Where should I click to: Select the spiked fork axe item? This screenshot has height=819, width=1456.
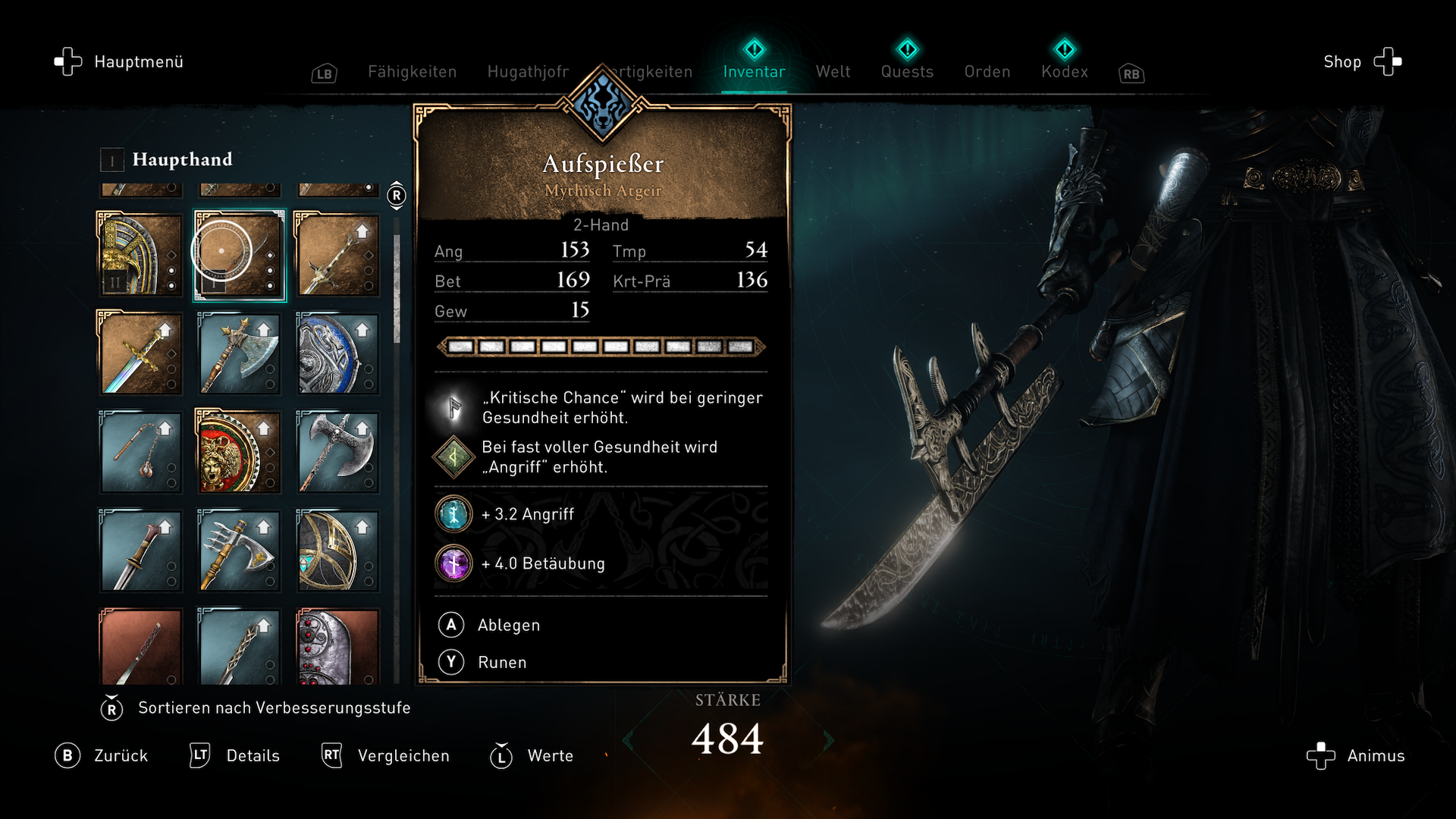click(239, 551)
